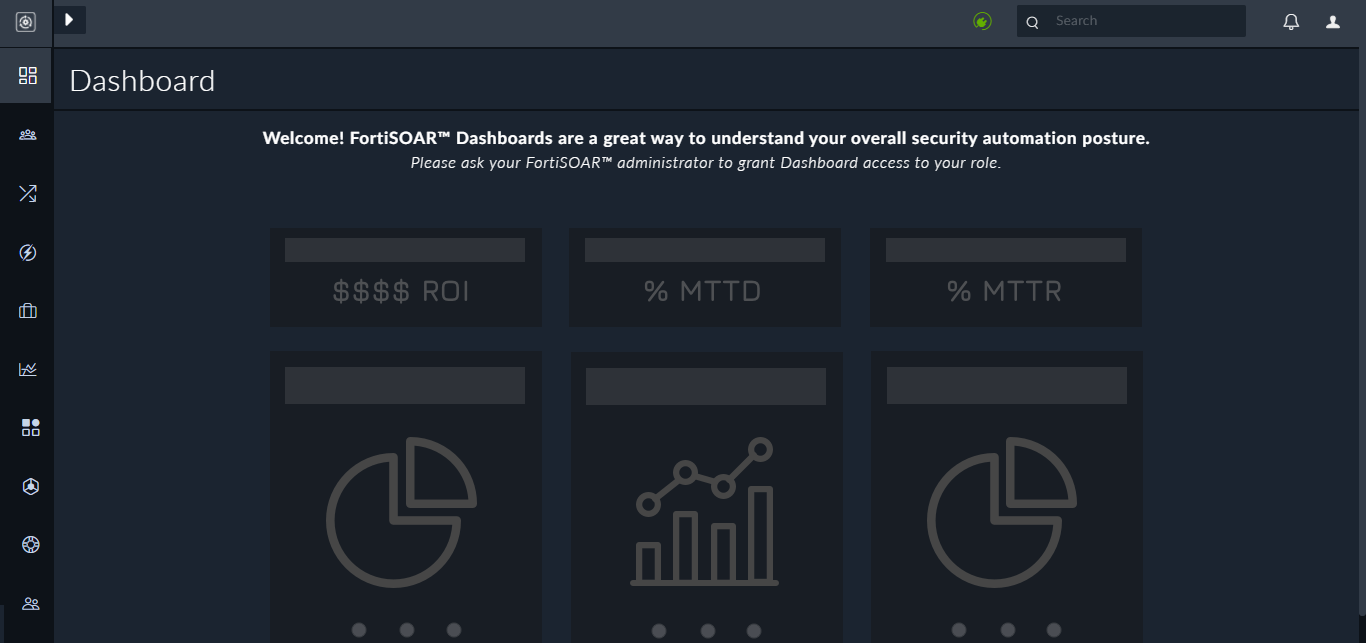
Task: Open reports via the line-chart icon
Action: click(28, 369)
